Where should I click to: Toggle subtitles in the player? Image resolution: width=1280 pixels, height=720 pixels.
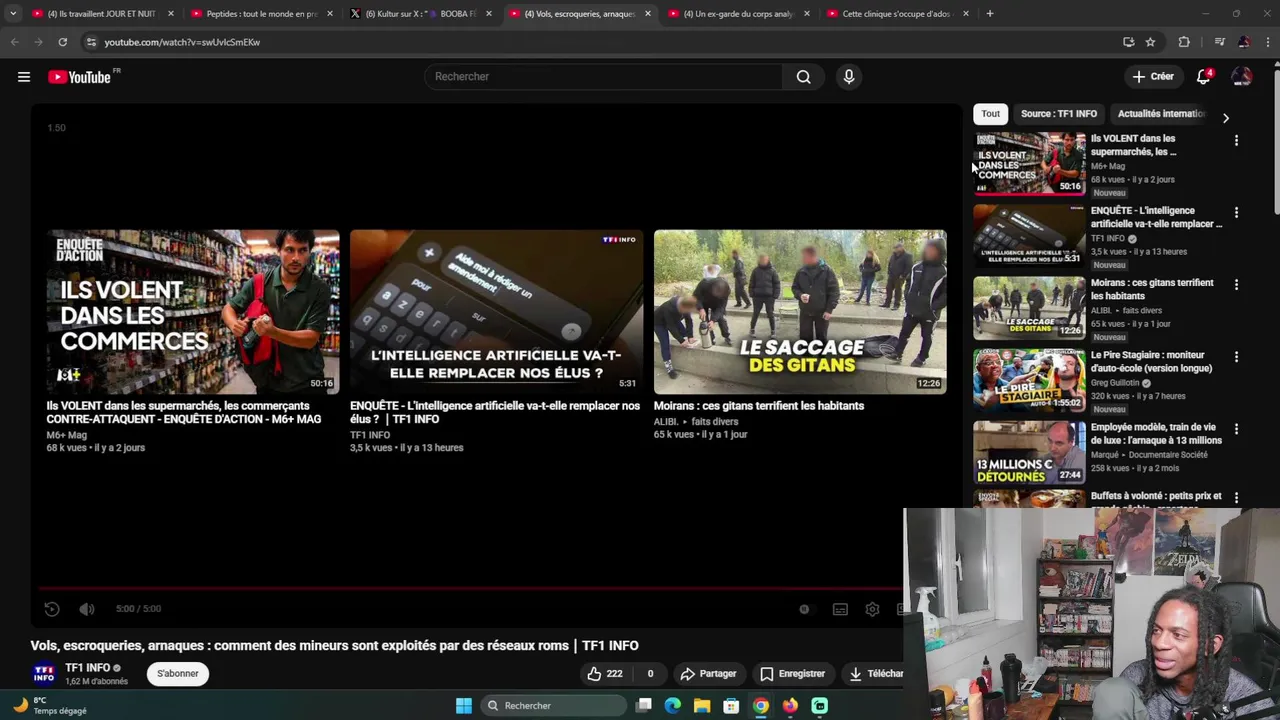[x=840, y=609]
